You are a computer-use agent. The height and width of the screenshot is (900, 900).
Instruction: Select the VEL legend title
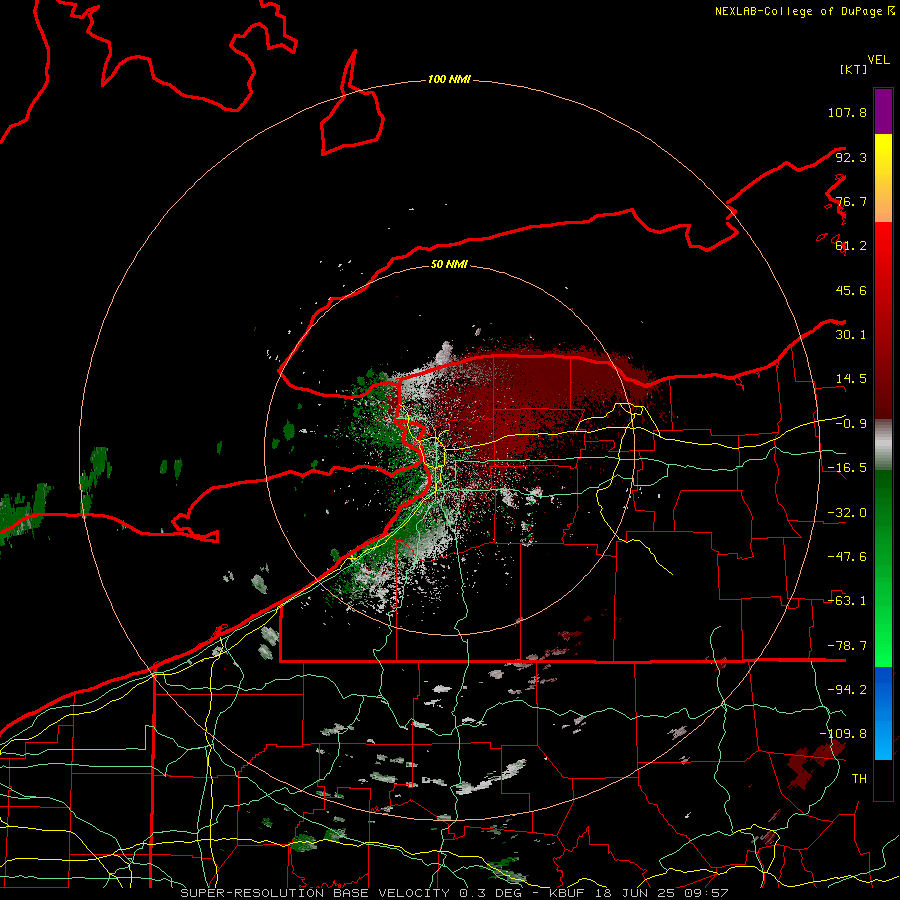pos(878,60)
